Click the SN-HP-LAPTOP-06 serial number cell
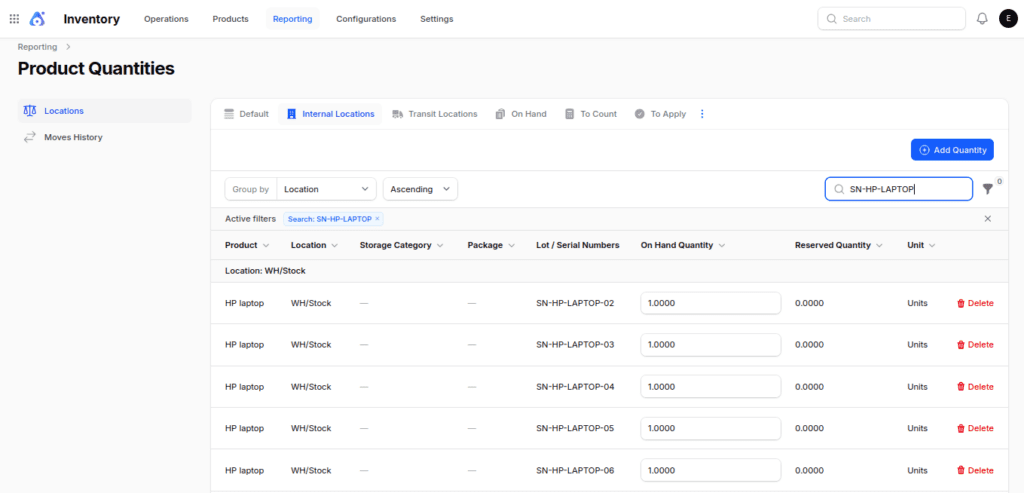This screenshot has width=1024, height=493. (575, 470)
